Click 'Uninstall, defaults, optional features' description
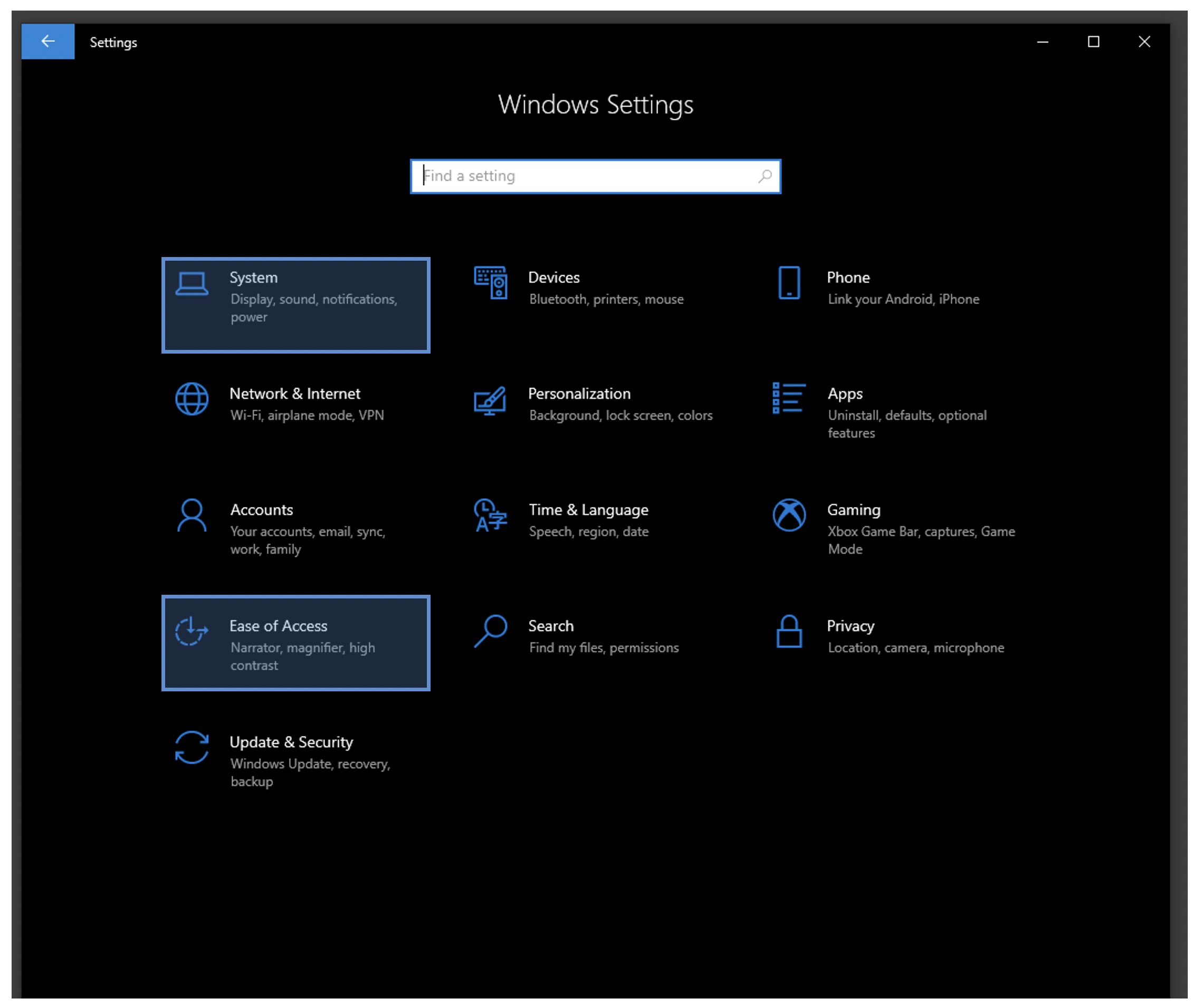This screenshot has height=1008, width=1202. tap(907, 425)
